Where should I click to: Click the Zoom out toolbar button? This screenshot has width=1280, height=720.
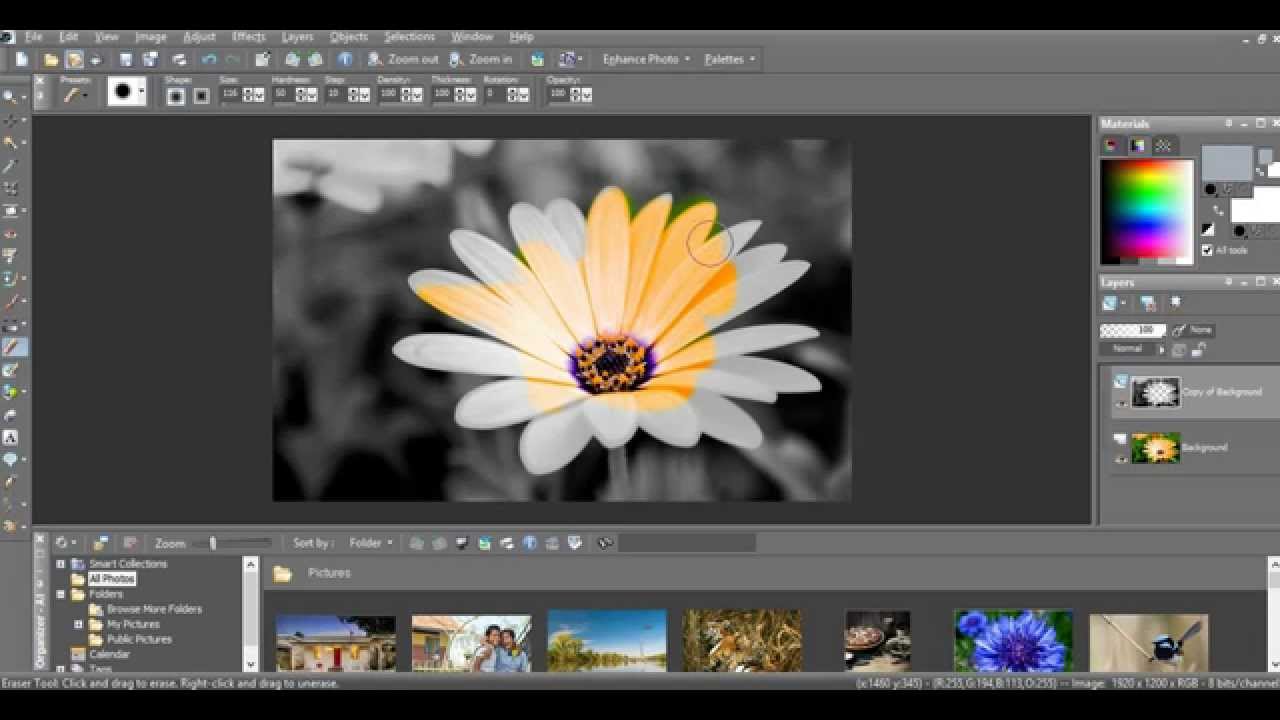click(x=403, y=59)
